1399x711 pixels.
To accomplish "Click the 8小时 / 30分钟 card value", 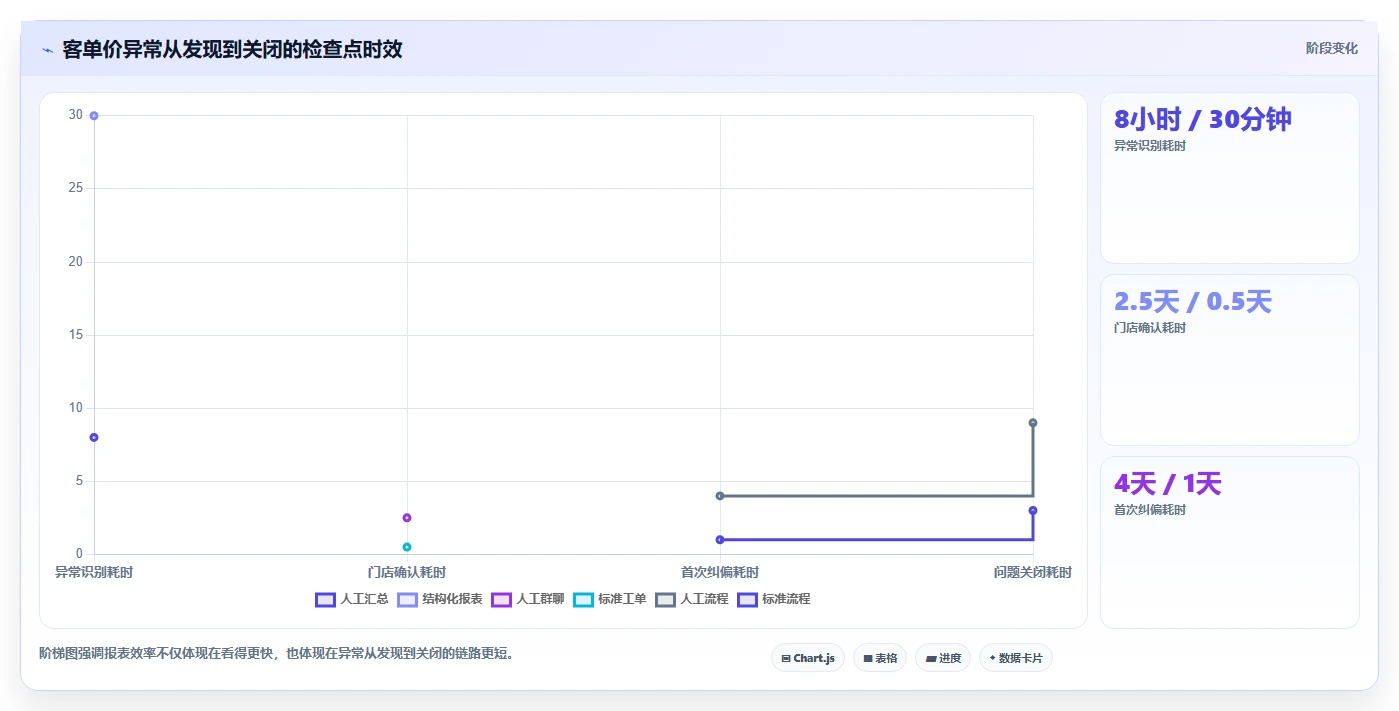I will click(1203, 120).
